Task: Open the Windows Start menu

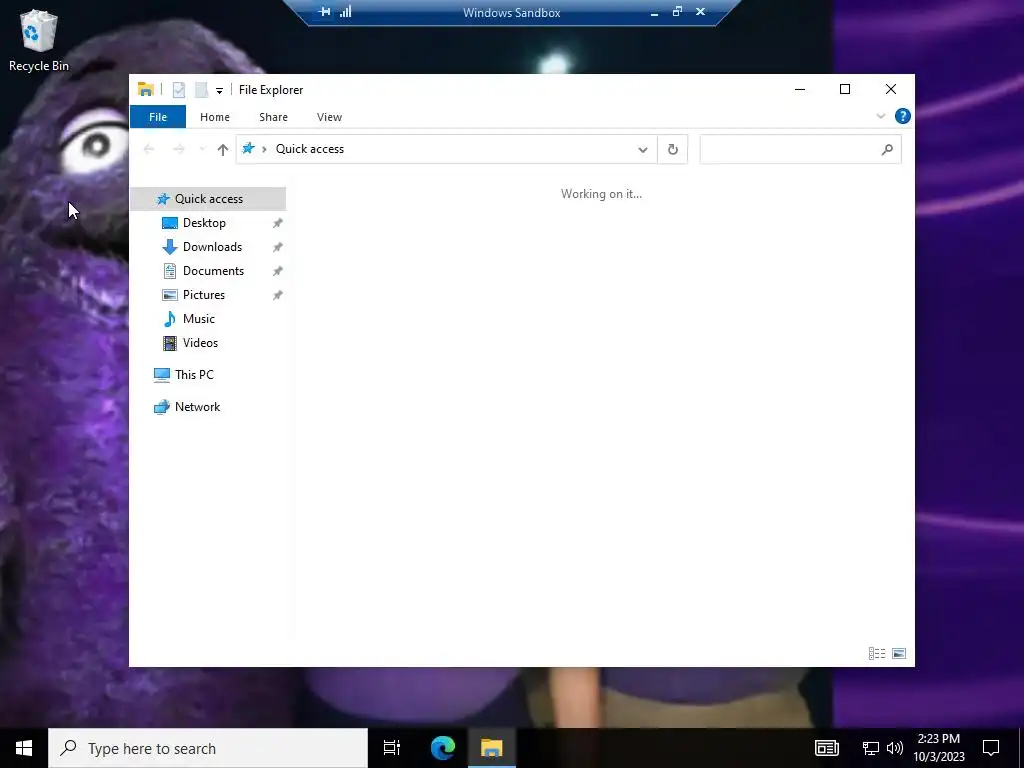Action: click(24, 748)
